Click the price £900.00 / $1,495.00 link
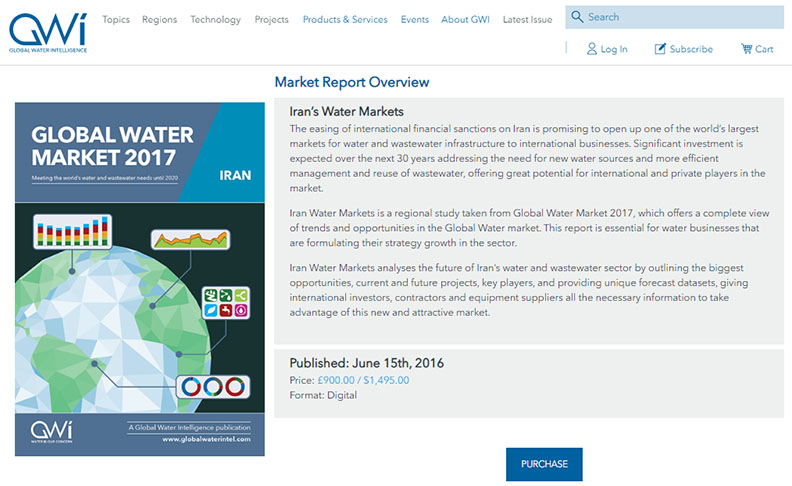 pyautogui.click(x=363, y=380)
